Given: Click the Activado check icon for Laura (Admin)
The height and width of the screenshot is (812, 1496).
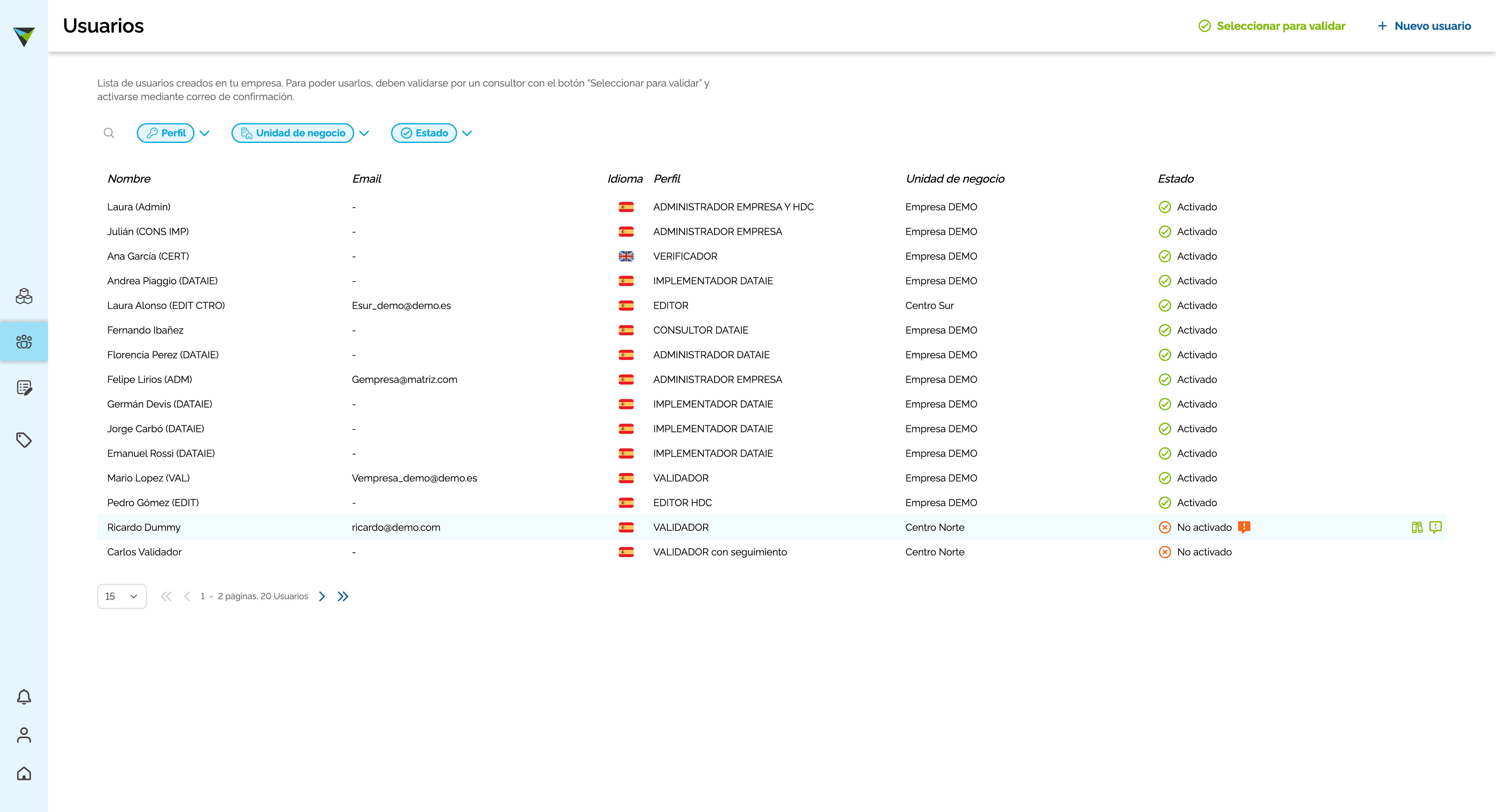Looking at the screenshot, I should [x=1164, y=207].
